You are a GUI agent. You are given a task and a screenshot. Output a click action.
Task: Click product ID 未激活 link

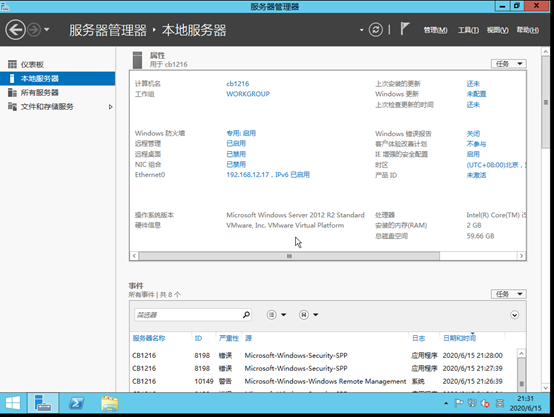[476, 175]
